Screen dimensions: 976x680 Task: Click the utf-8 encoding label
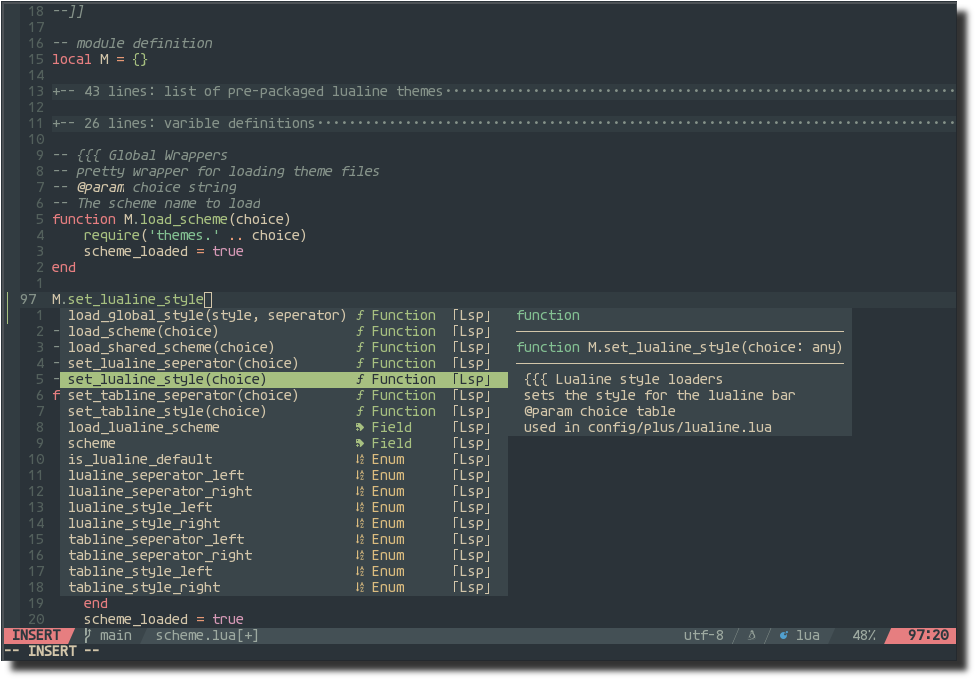coord(703,635)
